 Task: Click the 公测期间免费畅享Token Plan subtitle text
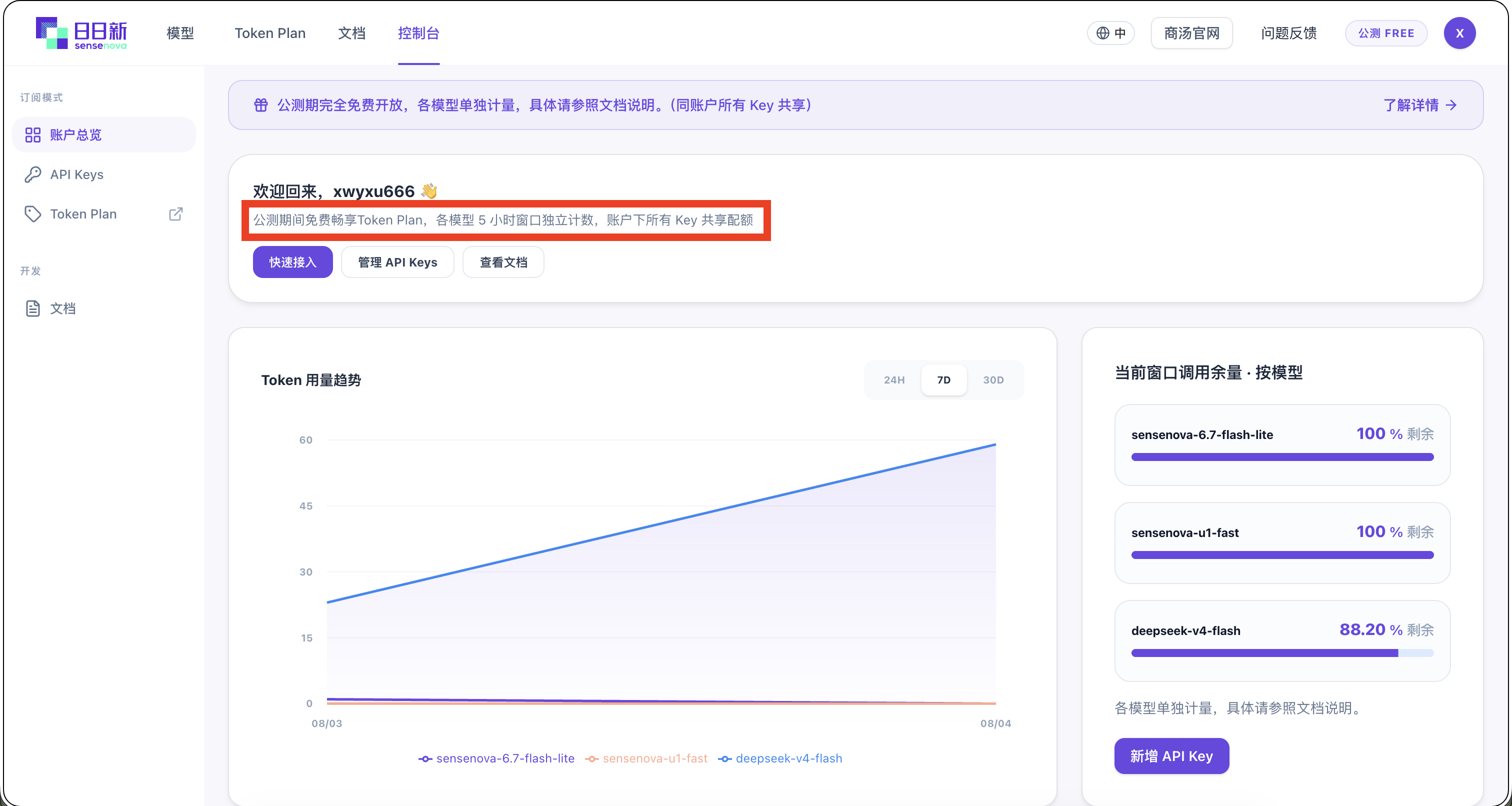tap(503, 220)
